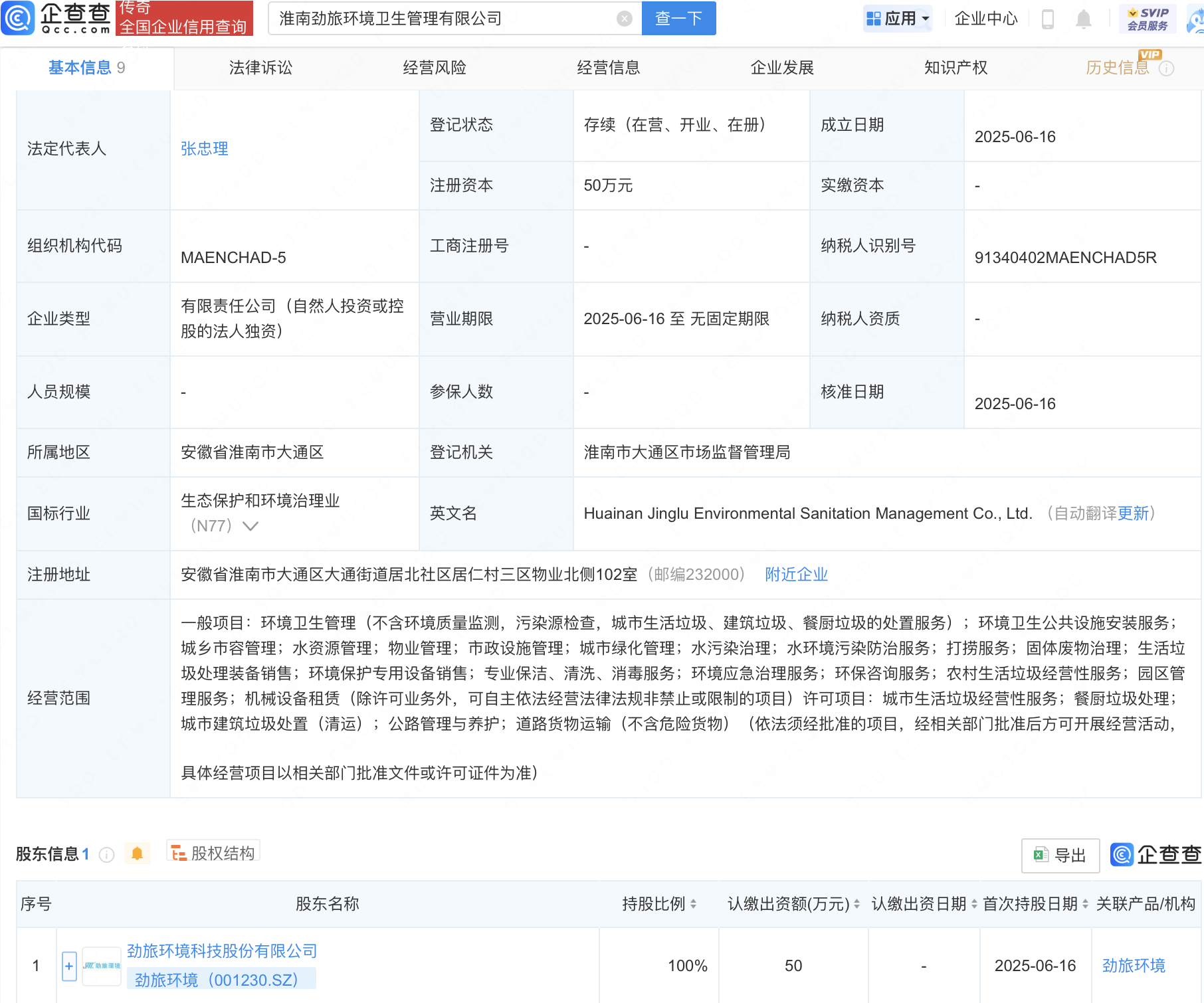The image size is (1204, 1003).
Task: Open 历史信息 VIP tab
Action: pyautogui.click(x=1118, y=68)
